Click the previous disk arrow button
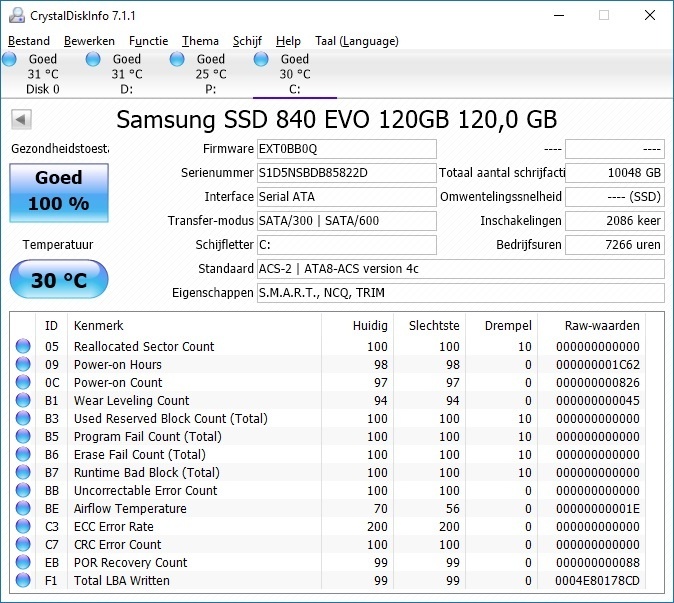674x603 pixels. [x=20, y=120]
